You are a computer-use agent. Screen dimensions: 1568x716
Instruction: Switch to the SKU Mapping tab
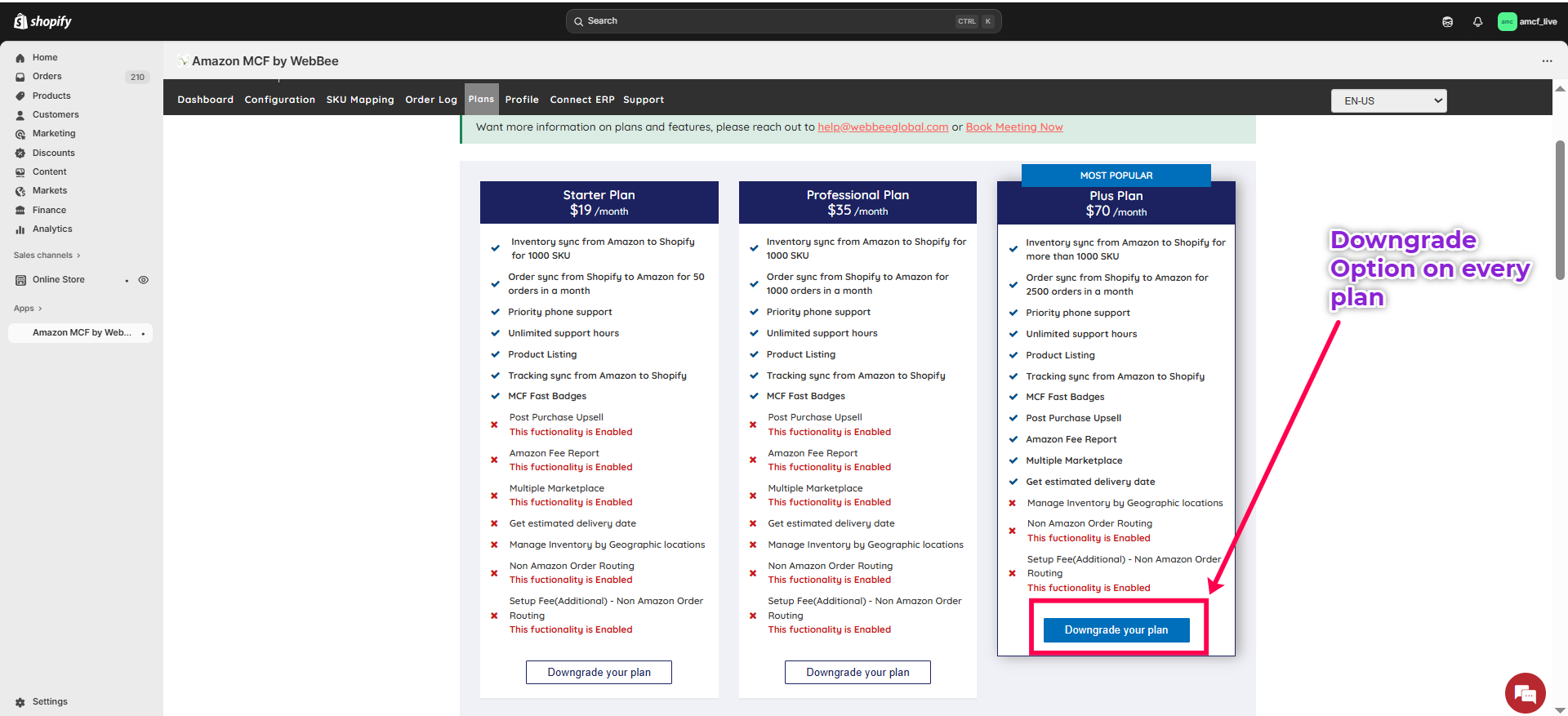tap(360, 100)
